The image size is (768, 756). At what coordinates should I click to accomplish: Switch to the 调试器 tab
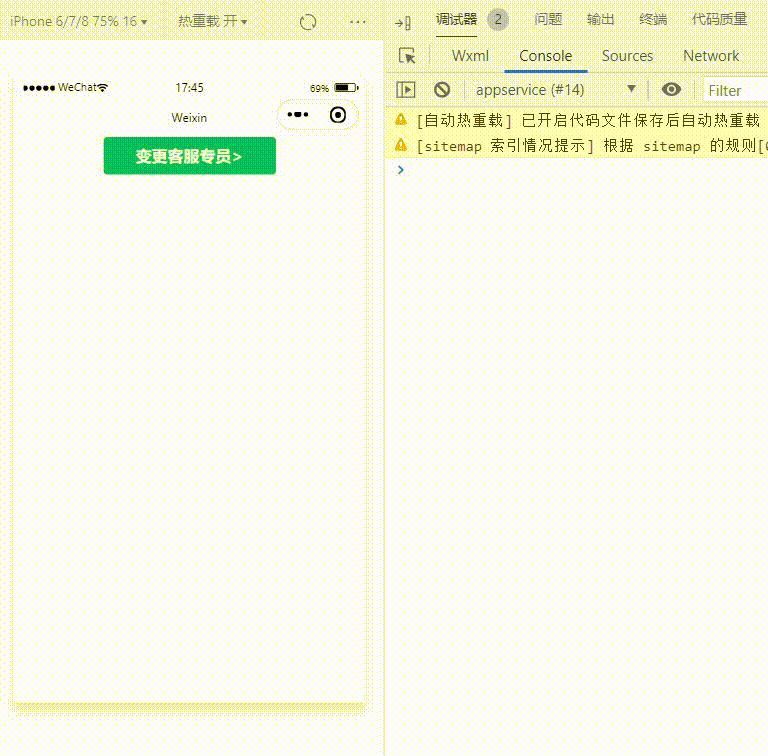click(456, 20)
